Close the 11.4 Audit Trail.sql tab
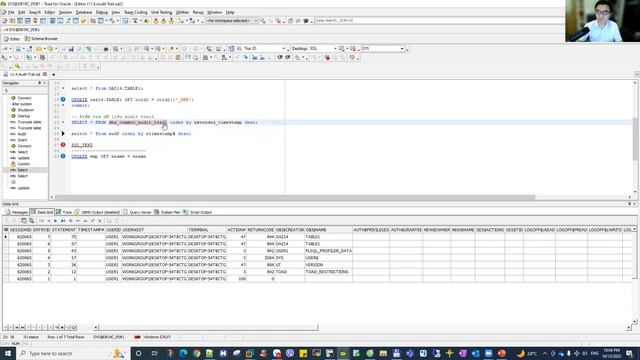Screen dimensions: 640x360 [45, 74]
